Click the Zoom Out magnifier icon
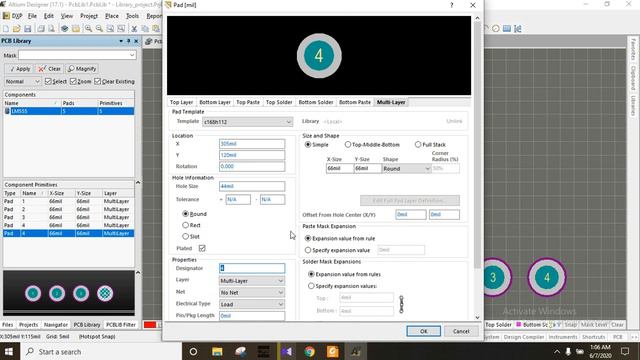 click(x=99, y=29)
